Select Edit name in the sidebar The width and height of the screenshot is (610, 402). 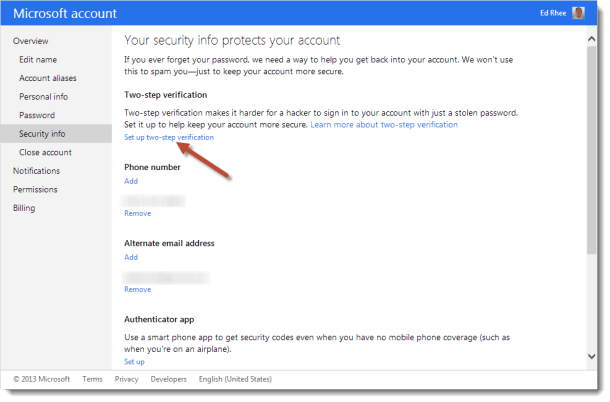[x=38, y=60]
